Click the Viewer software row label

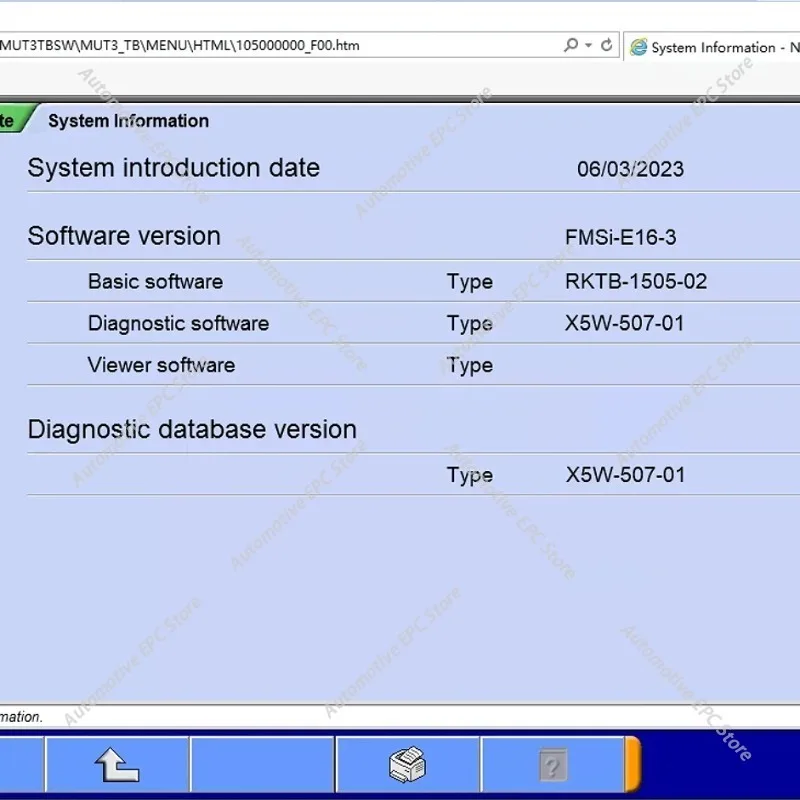(161, 365)
